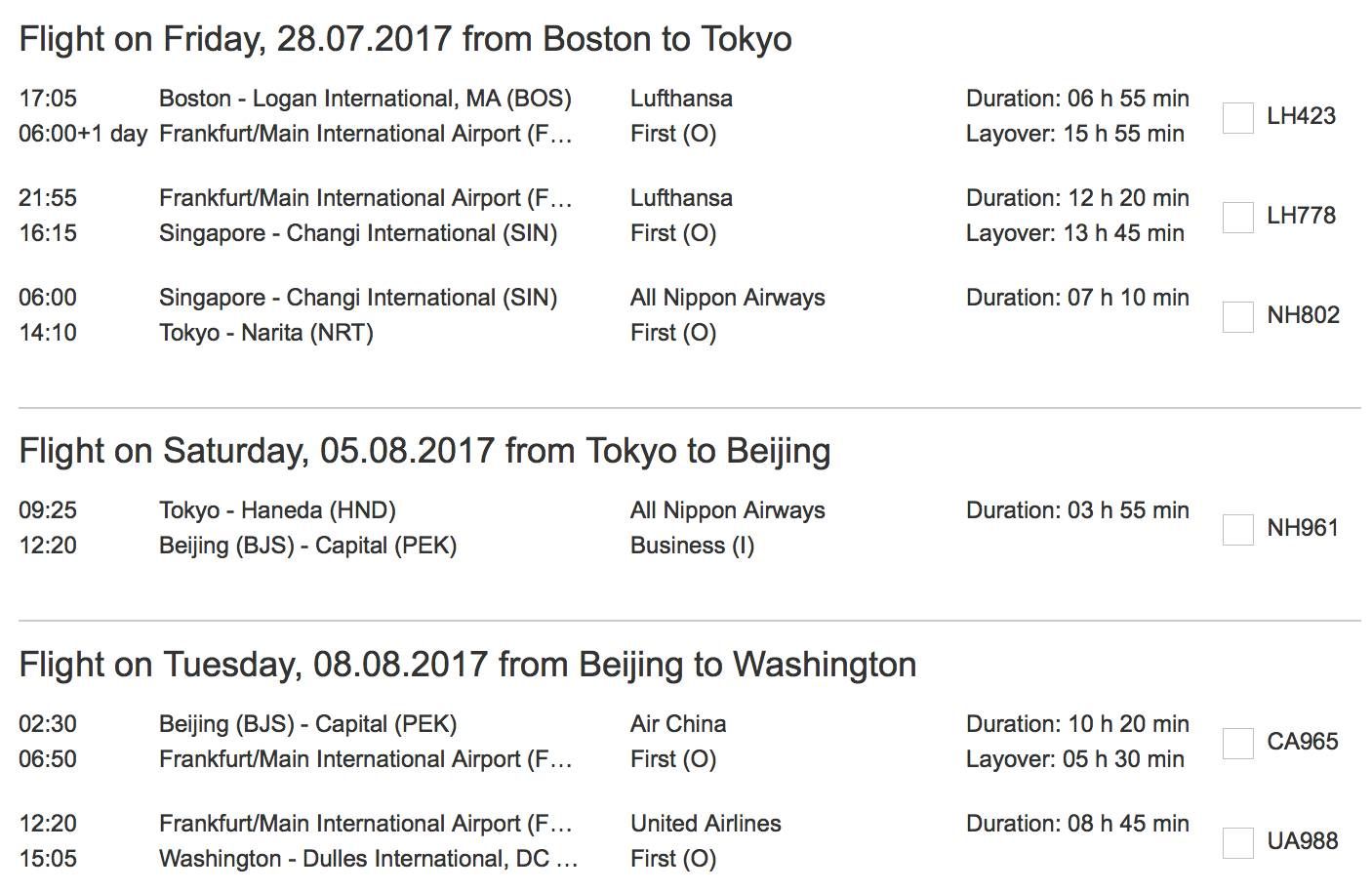Click the United Airlines airline name
This screenshot has width=1372, height=892.
706,824
